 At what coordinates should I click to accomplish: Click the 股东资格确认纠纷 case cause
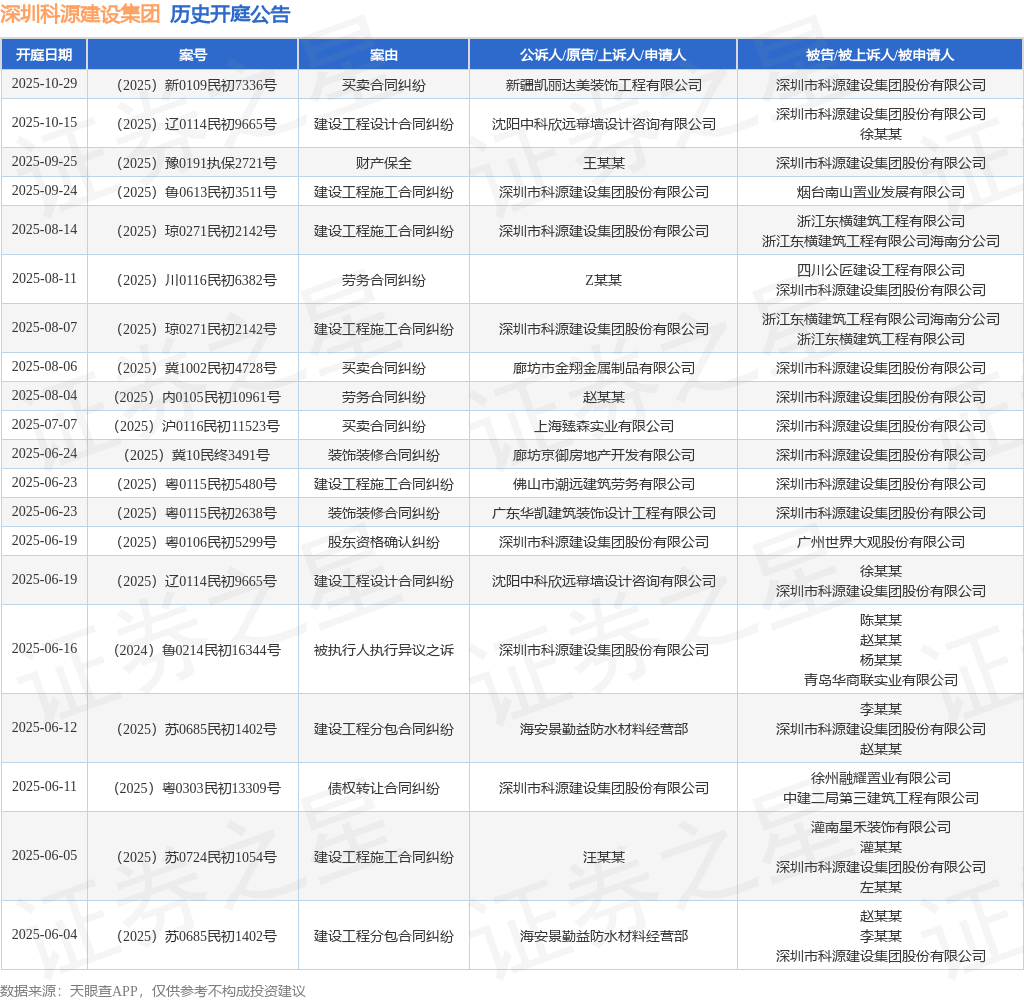pyautogui.click(x=383, y=542)
